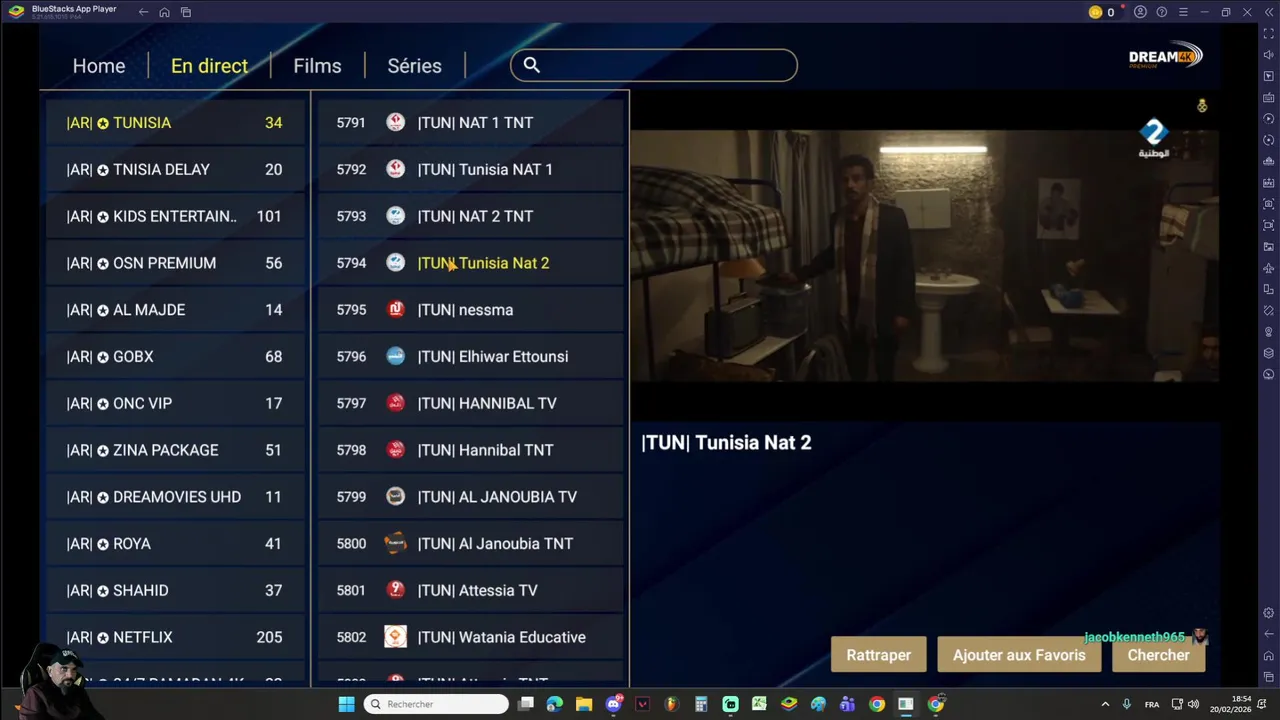
Task: Select the TNISIA DELAY category
Action: click(x=175, y=169)
